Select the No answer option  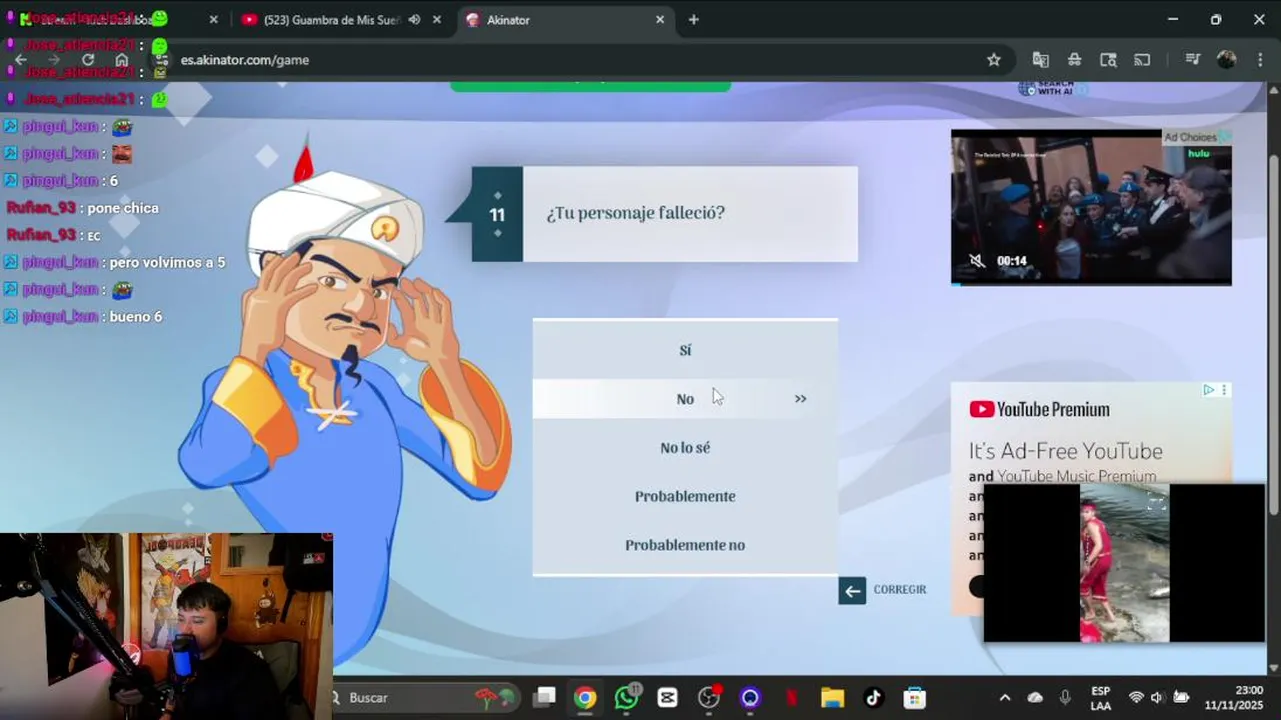tap(685, 399)
